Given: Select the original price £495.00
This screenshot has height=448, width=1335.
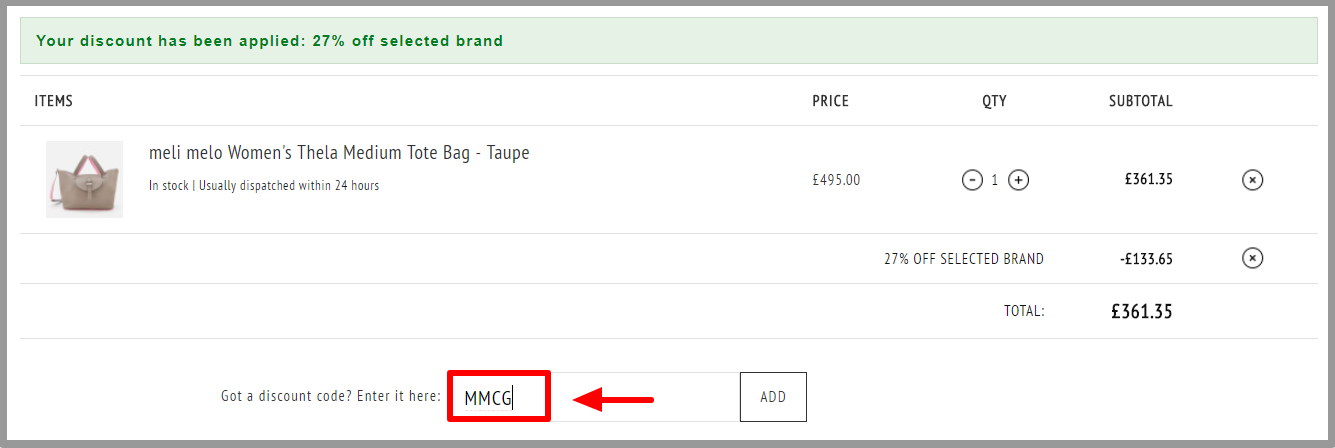Looking at the screenshot, I should 836,180.
